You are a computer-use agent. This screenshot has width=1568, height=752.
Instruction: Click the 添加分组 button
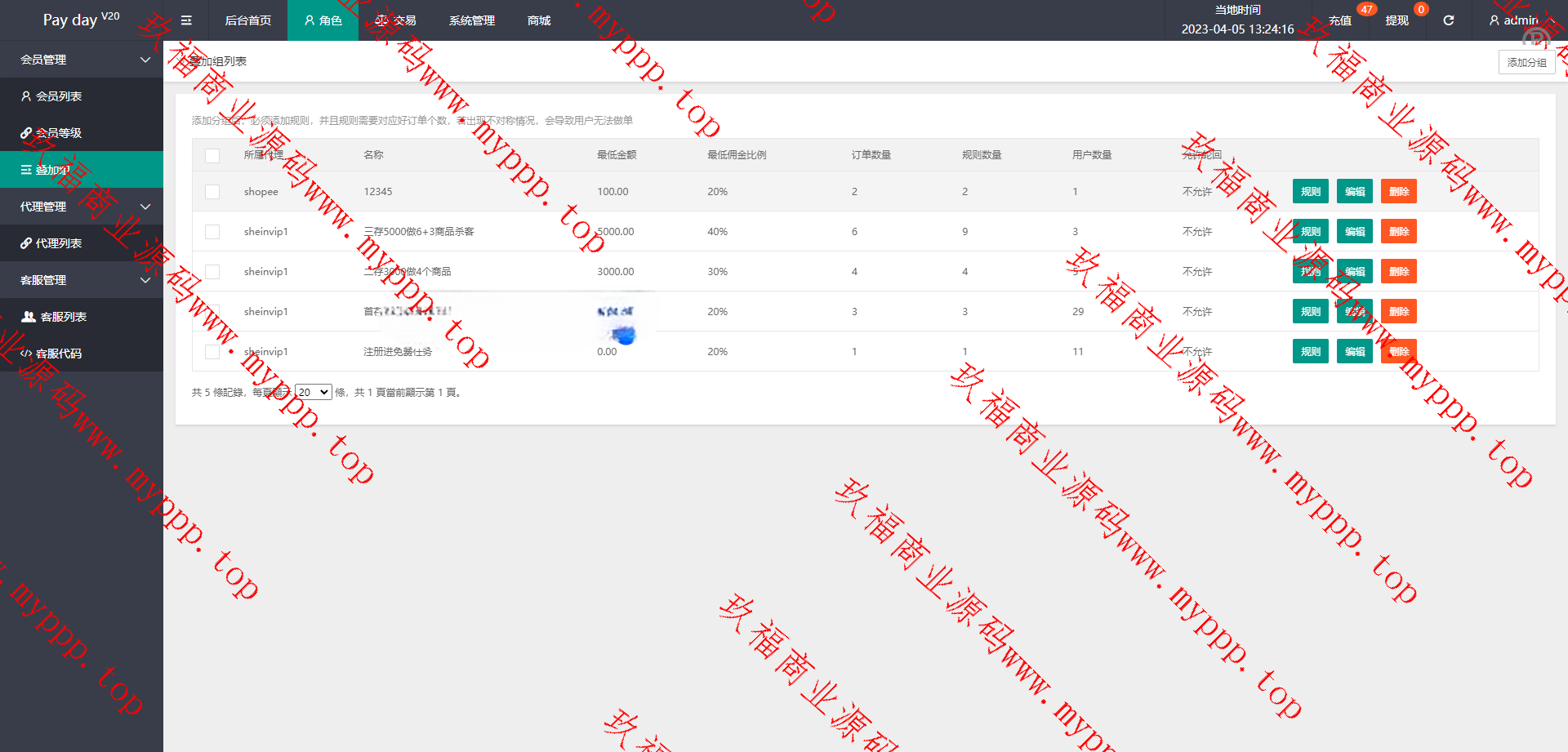(x=1526, y=62)
